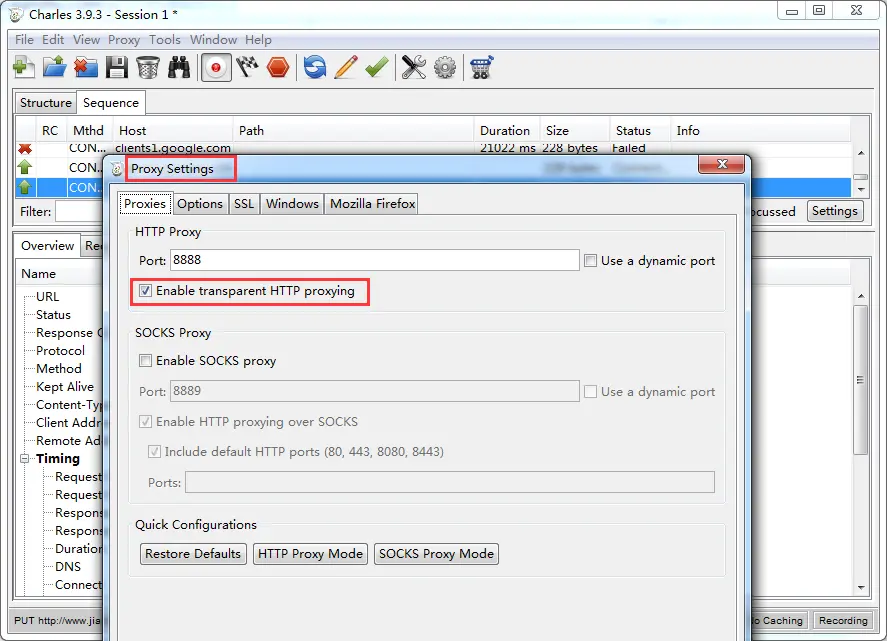Image resolution: width=887 pixels, height=641 pixels.
Task: Select the Proxies tab
Action: point(145,204)
